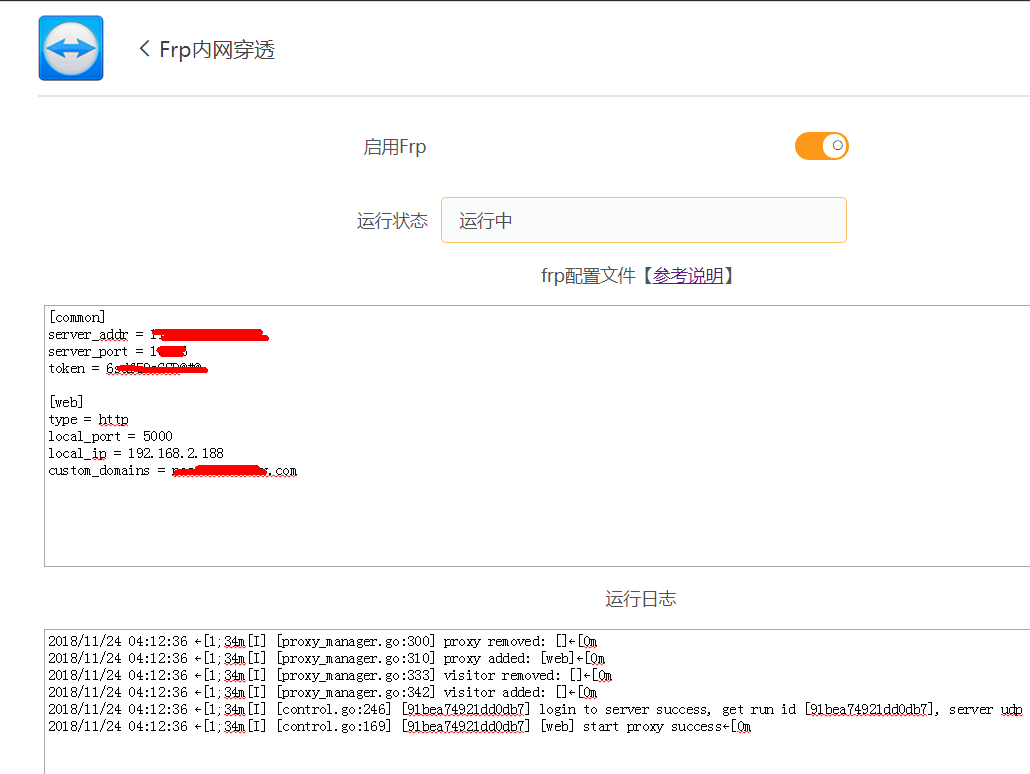Click the 'proxy removed' log line
Image resolution: width=1030 pixels, height=774 pixels.
[323, 641]
